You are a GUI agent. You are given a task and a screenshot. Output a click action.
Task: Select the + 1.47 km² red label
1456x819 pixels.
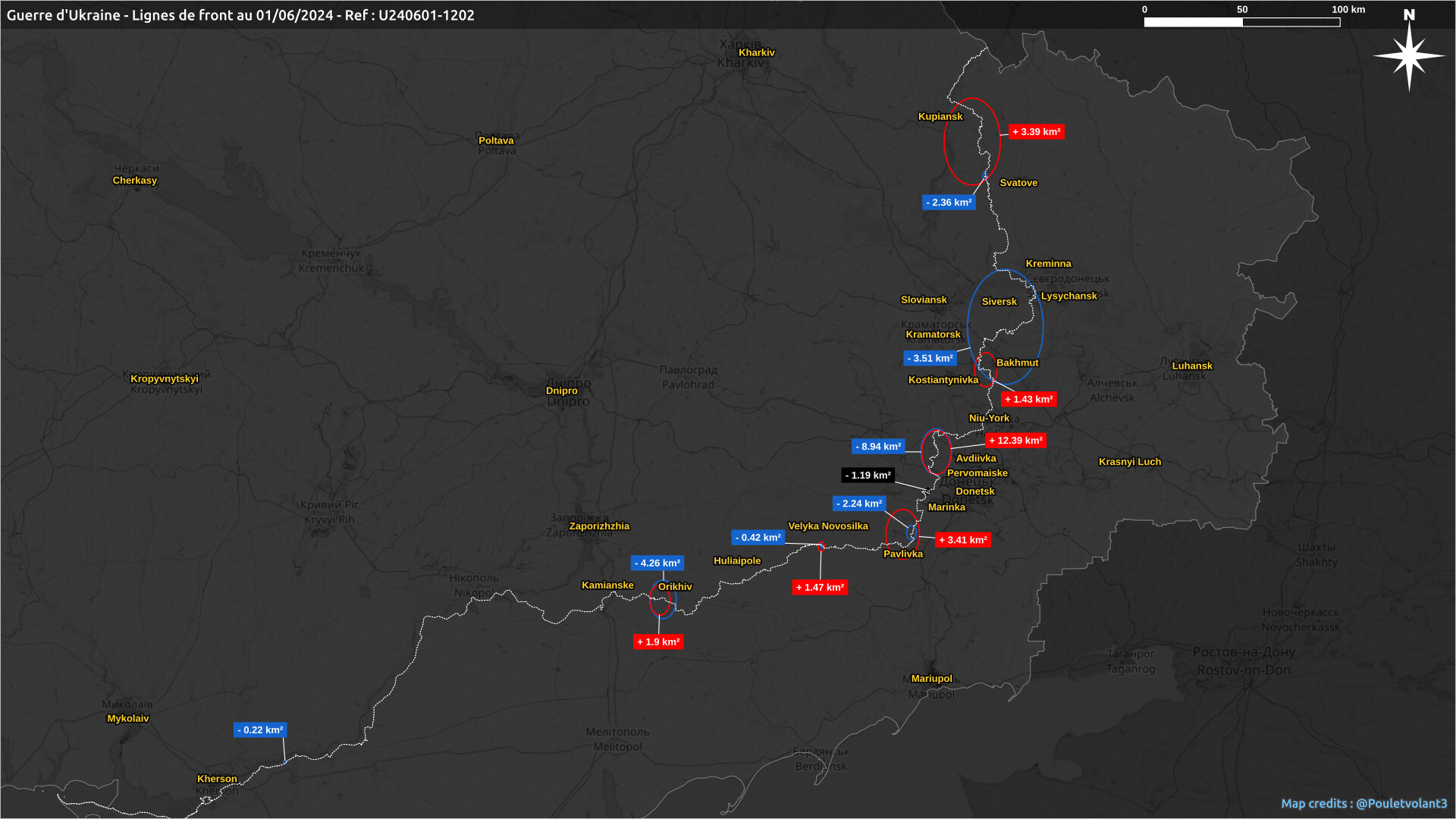(x=820, y=588)
